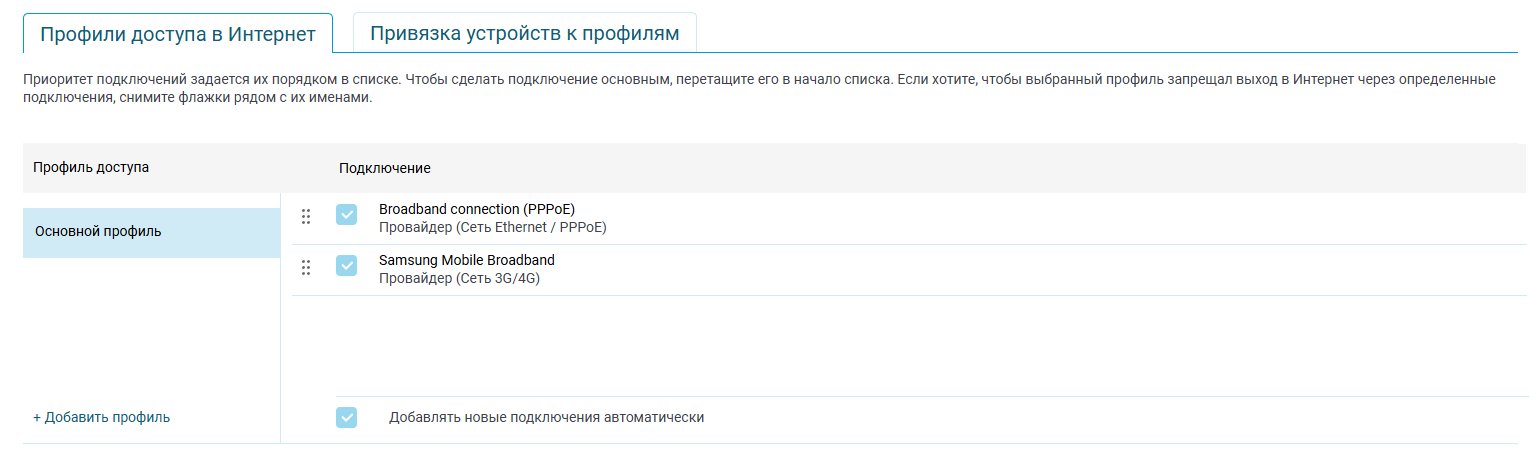Switch to the Привязка устройств к профилям tab

pos(524,33)
